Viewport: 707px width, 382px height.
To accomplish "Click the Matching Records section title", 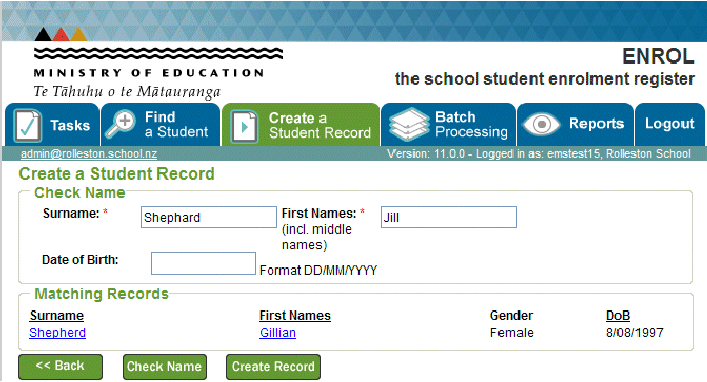I will coord(101,294).
